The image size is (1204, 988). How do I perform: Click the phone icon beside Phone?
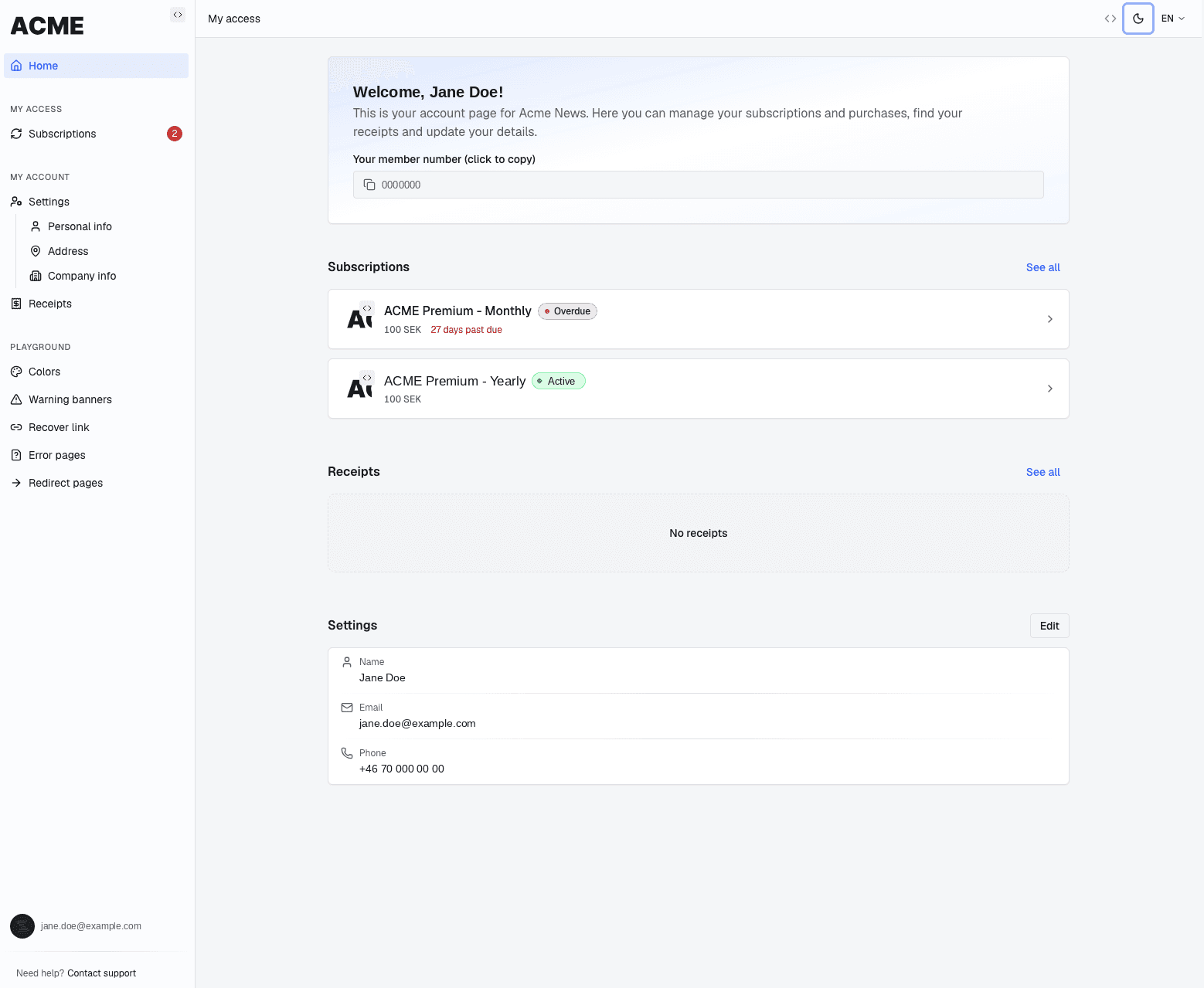347,753
